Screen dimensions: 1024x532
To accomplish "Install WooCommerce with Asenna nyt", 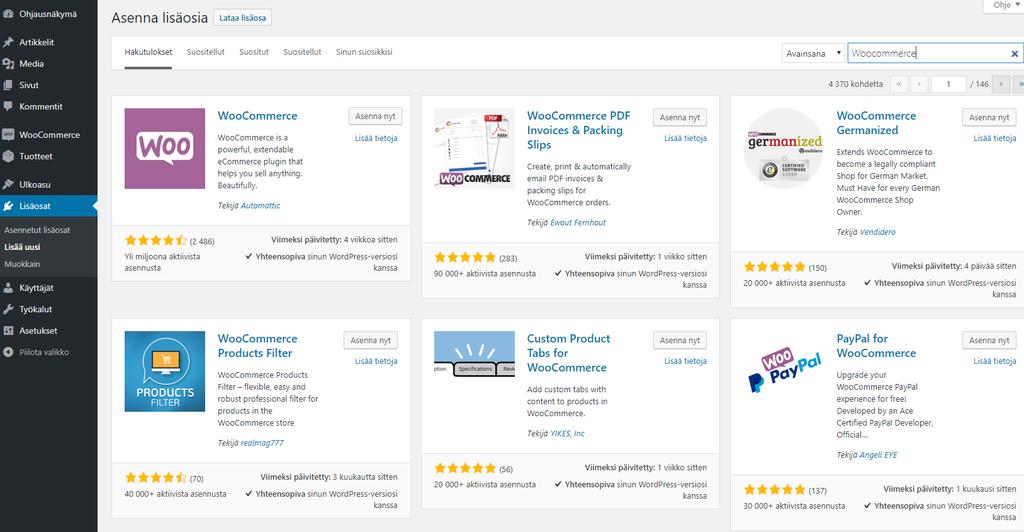I will click(x=376, y=116).
